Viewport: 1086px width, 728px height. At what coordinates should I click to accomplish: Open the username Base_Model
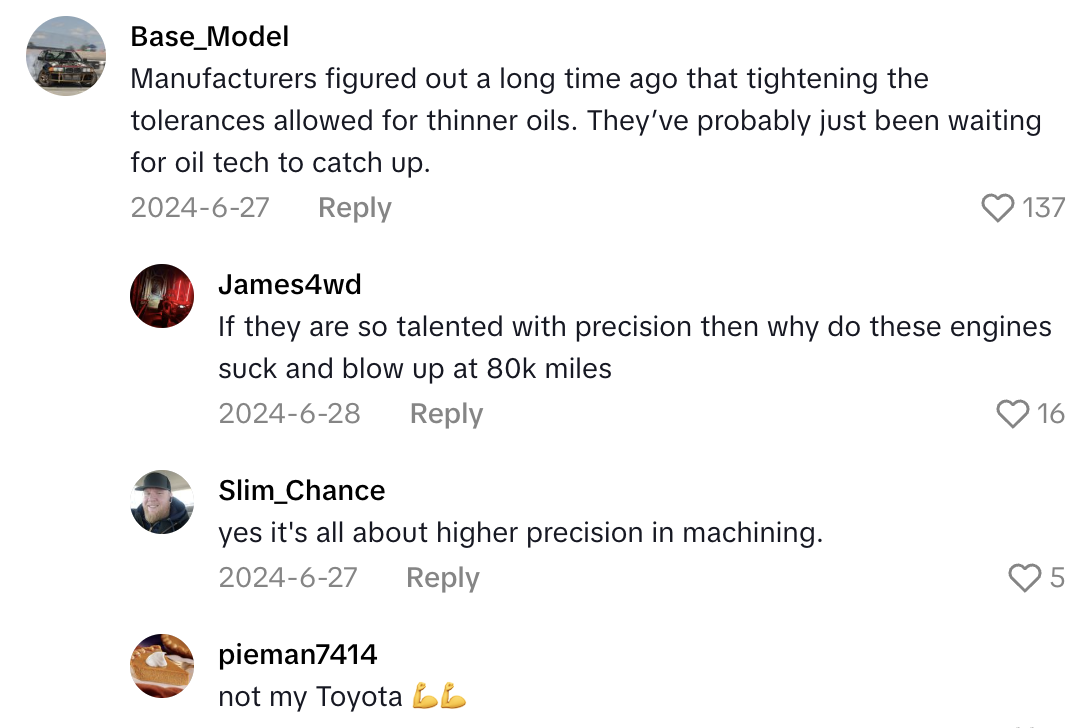(209, 36)
